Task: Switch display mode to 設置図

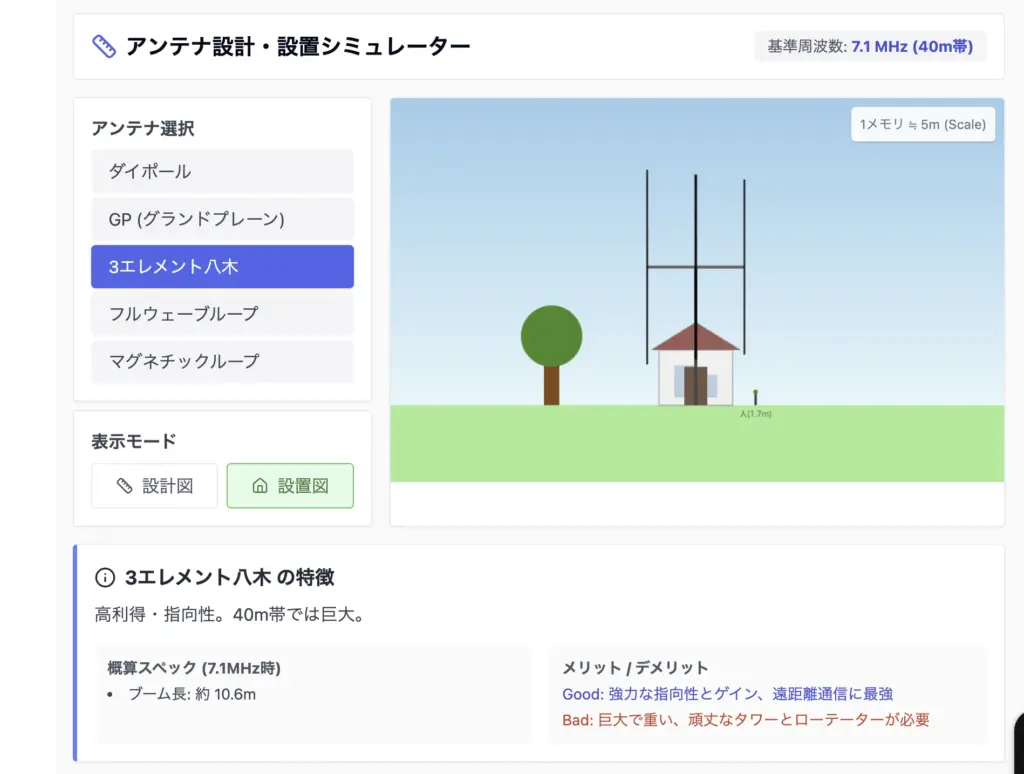Action: click(290, 486)
